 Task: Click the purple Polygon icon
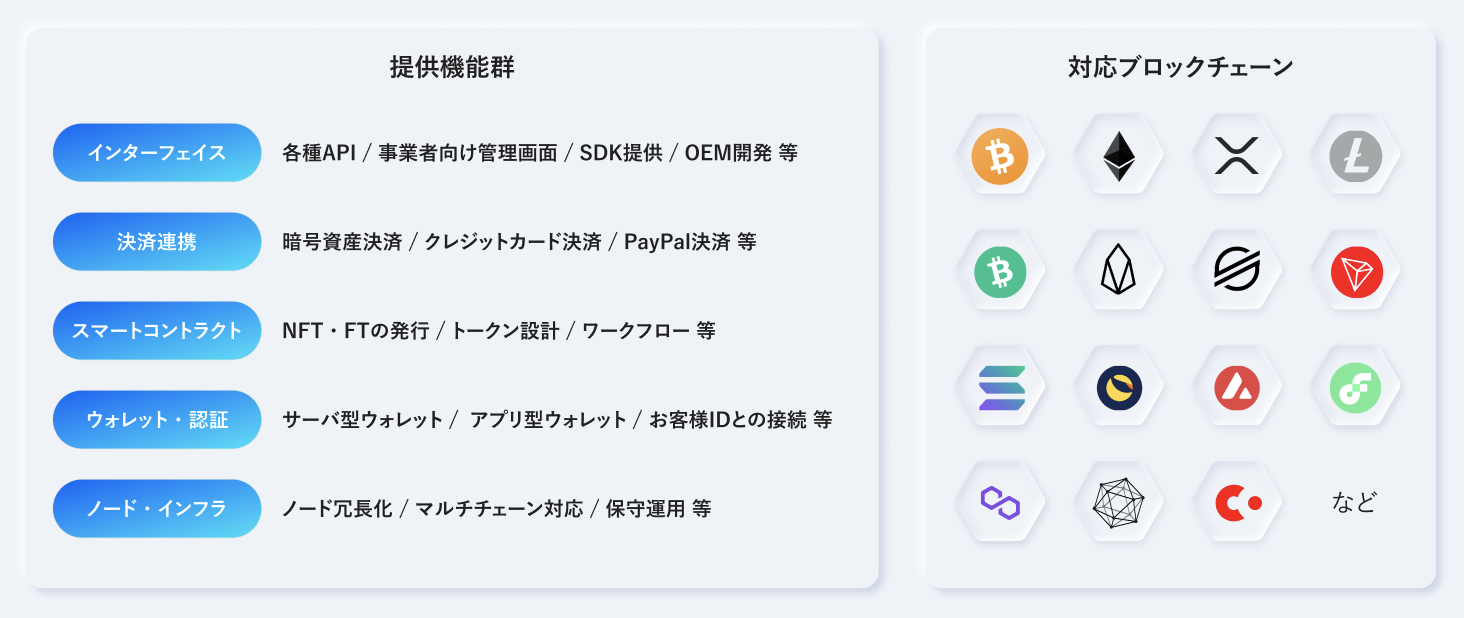999,502
